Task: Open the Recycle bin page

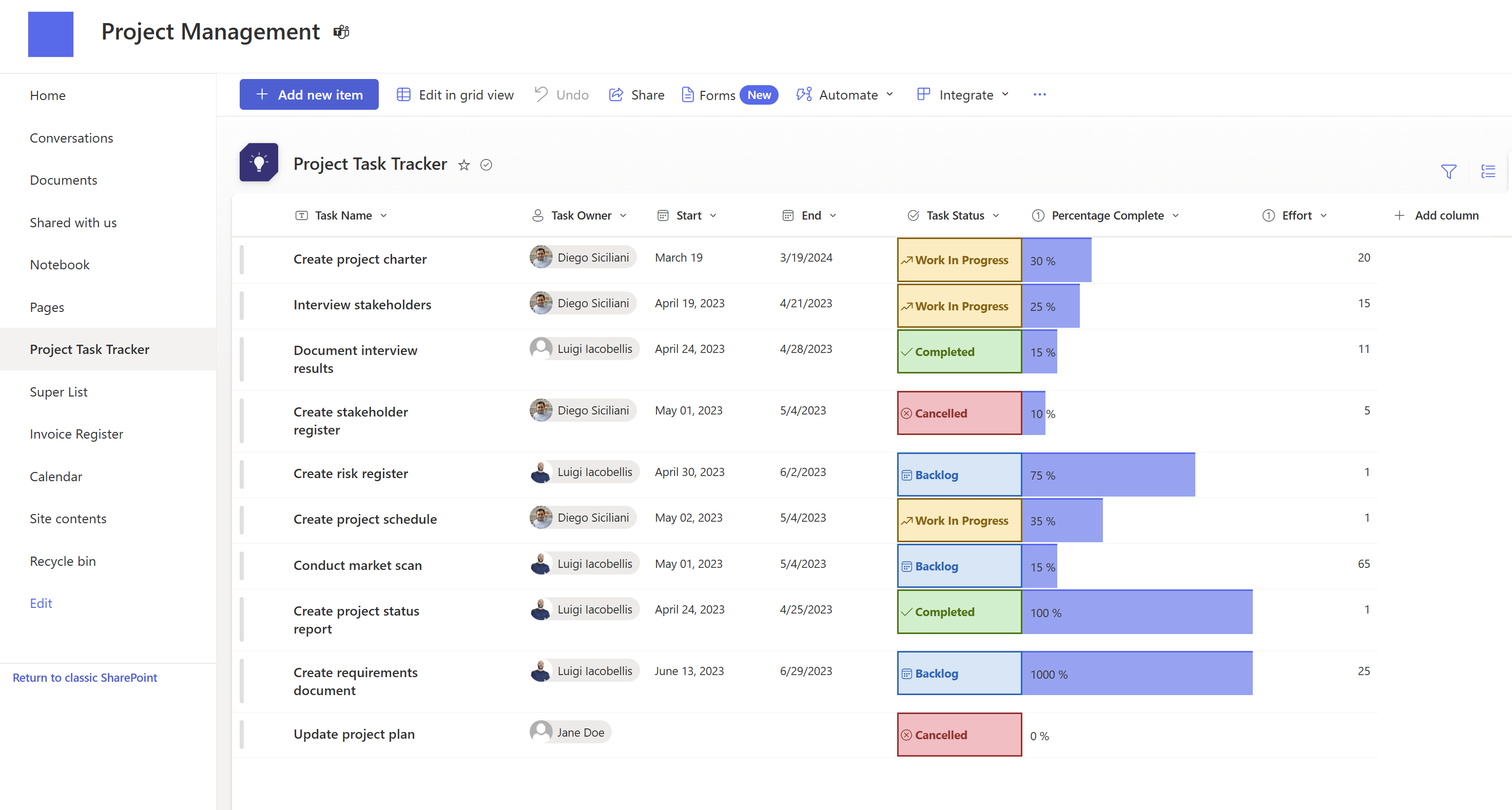Action: click(63, 561)
